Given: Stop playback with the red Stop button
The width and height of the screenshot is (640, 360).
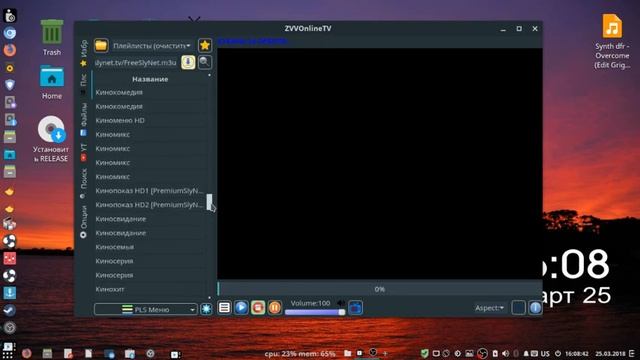Looking at the screenshot, I should coord(258,307).
